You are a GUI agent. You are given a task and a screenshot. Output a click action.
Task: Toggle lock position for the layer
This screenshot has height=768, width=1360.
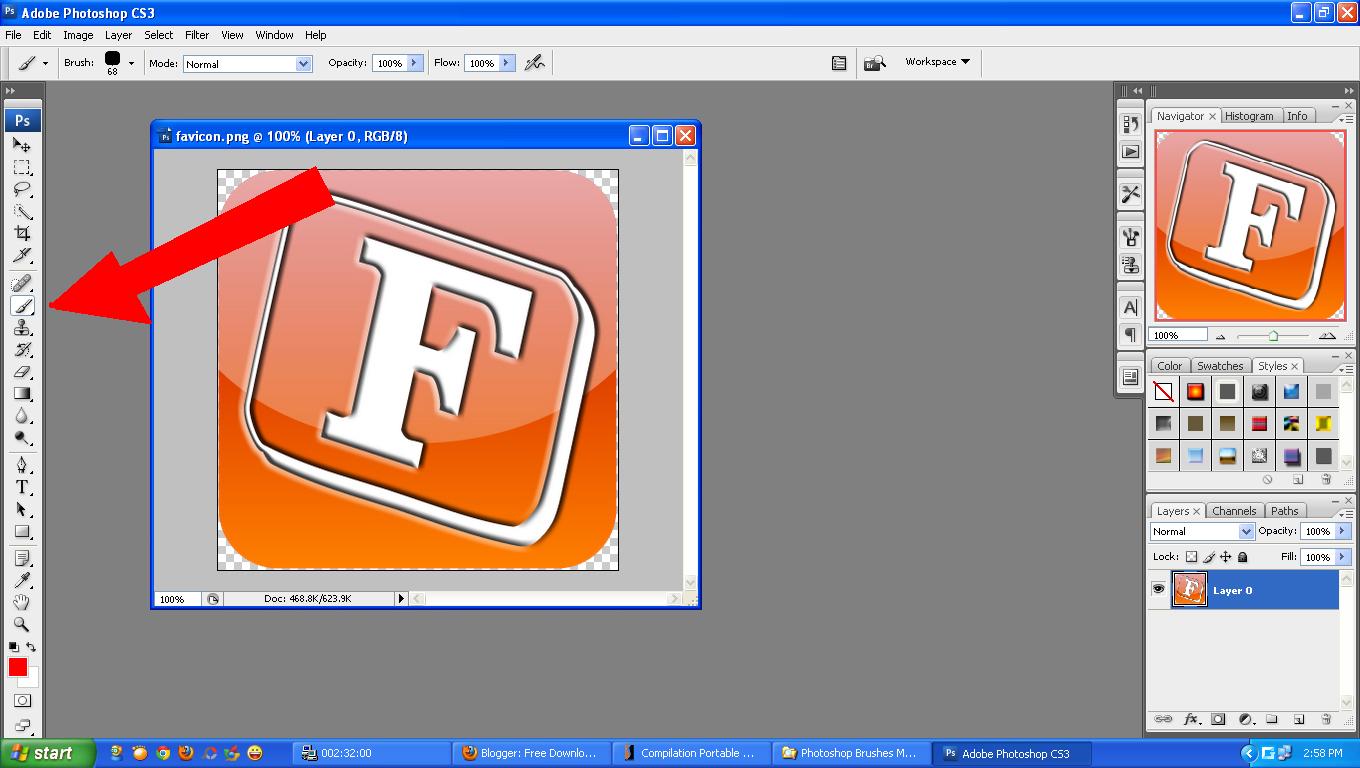[x=1225, y=557]
